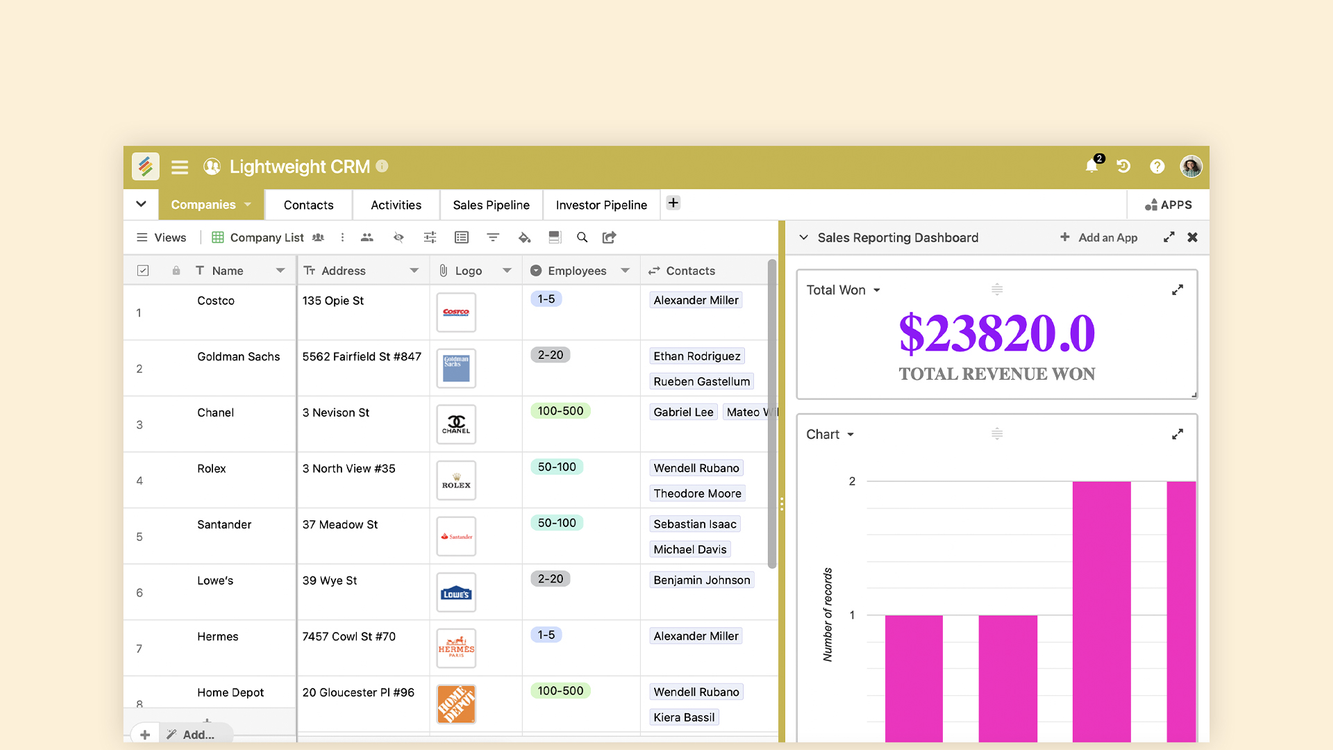Open the Ethan Rodriguez contact chip
This screenshot has width=1333, height=750.
(x=698, y=356)
